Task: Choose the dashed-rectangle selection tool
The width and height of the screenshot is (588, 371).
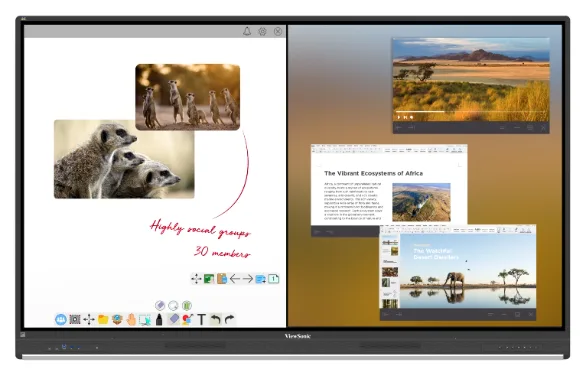Action: pos(145,320)
